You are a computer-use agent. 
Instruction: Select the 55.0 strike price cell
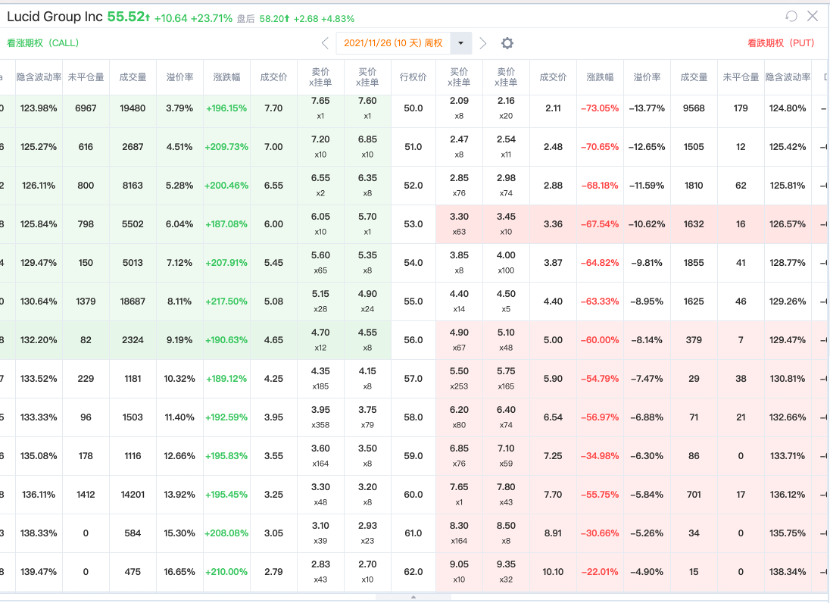[x=413, y=302]
